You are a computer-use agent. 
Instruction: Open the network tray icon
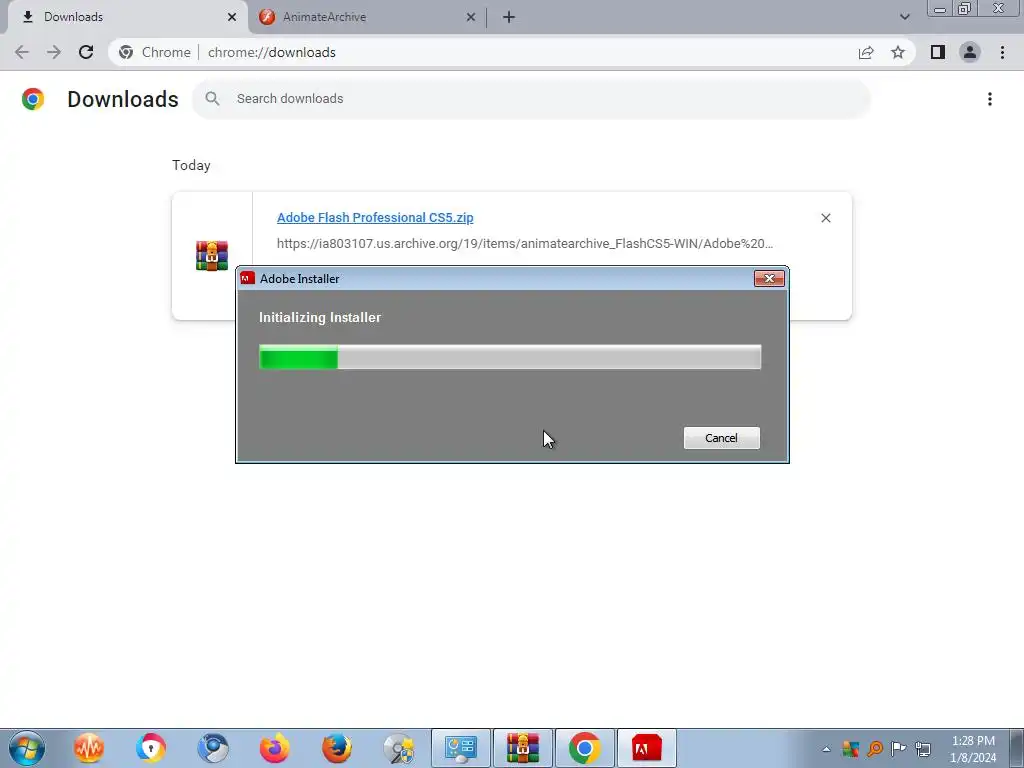coord(923,749)
